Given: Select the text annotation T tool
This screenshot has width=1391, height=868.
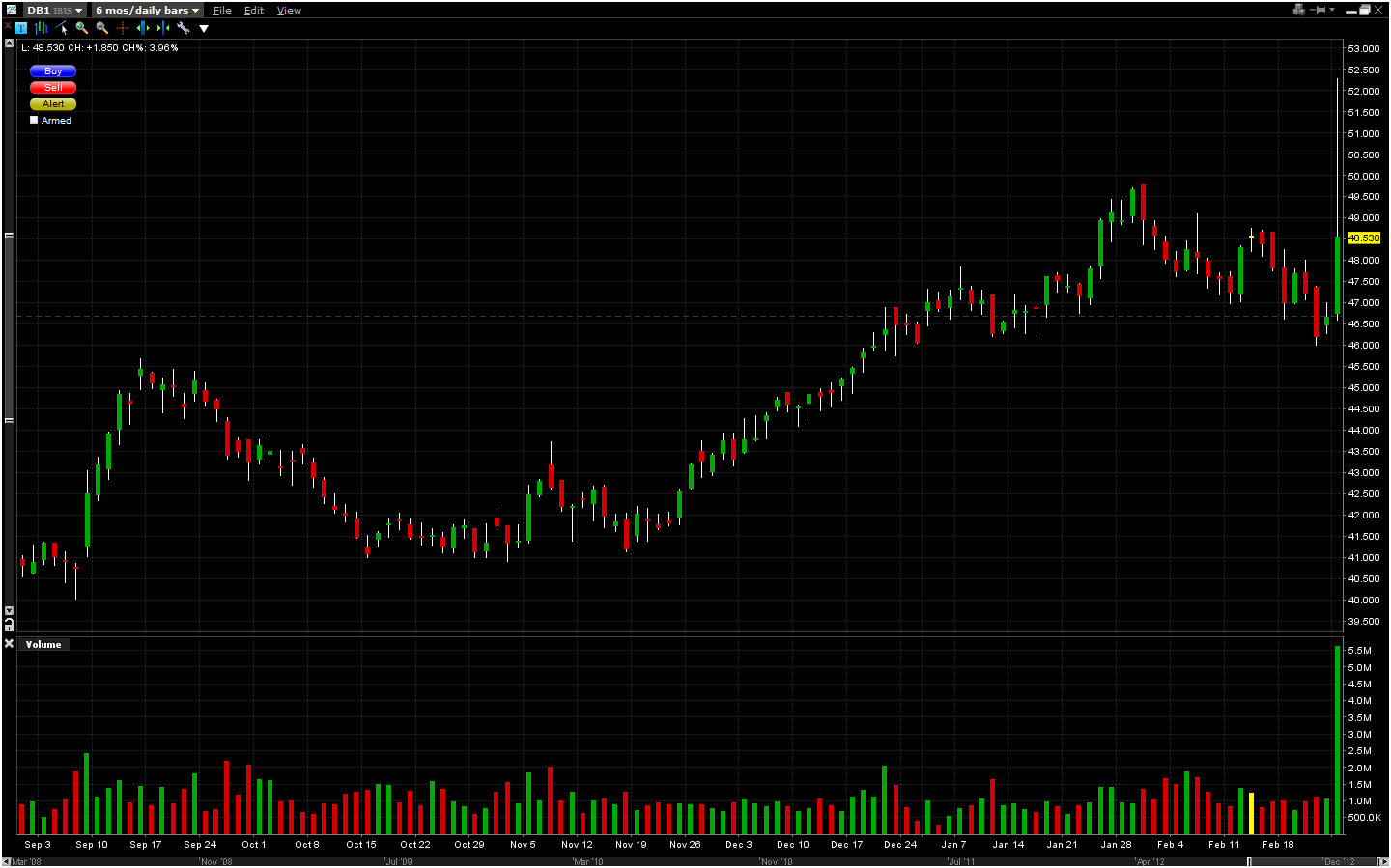Looking at the screenshot, I should [x=21, y=28].
